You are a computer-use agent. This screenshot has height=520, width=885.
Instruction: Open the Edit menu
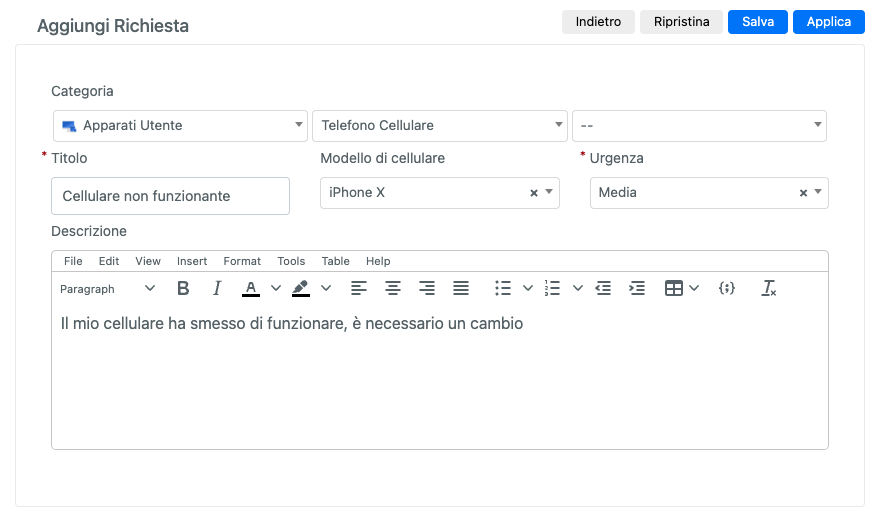[x=109, y=261]
